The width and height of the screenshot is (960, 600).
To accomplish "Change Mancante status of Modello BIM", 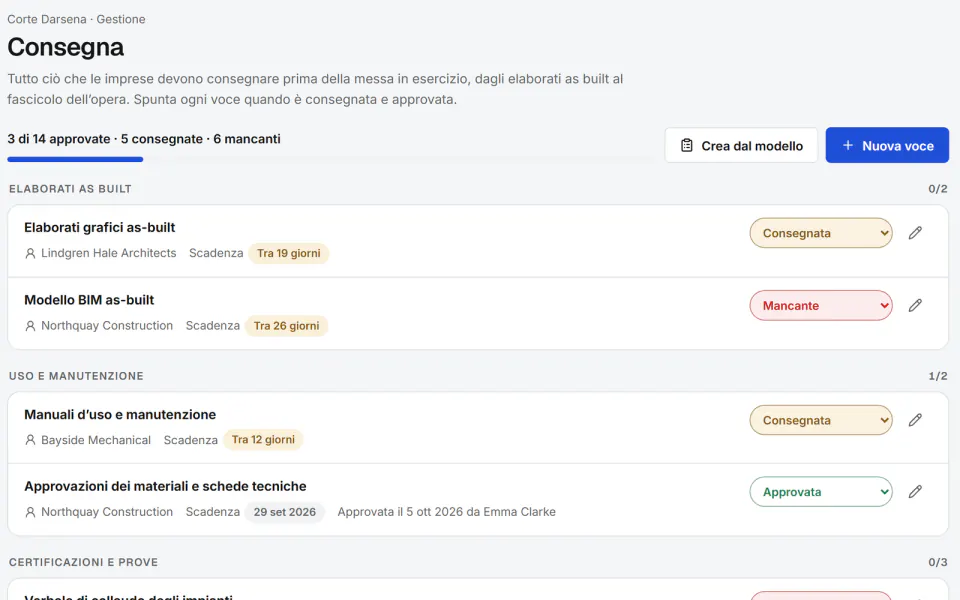I will coord(820,305).
